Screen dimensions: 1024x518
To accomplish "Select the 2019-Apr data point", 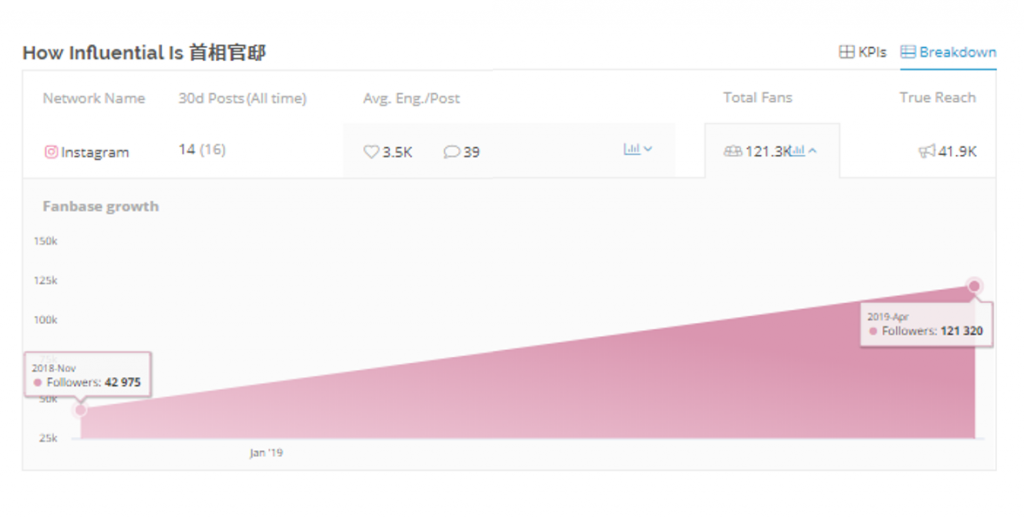I will tap(974, 287).
